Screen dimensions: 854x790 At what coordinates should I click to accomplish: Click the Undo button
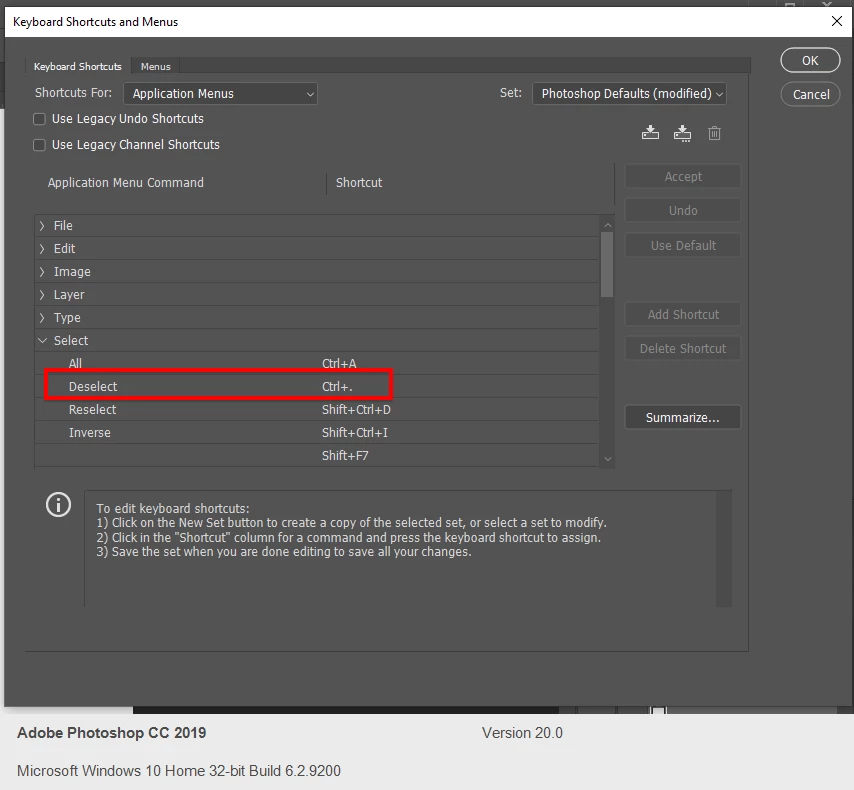(682, 210)
